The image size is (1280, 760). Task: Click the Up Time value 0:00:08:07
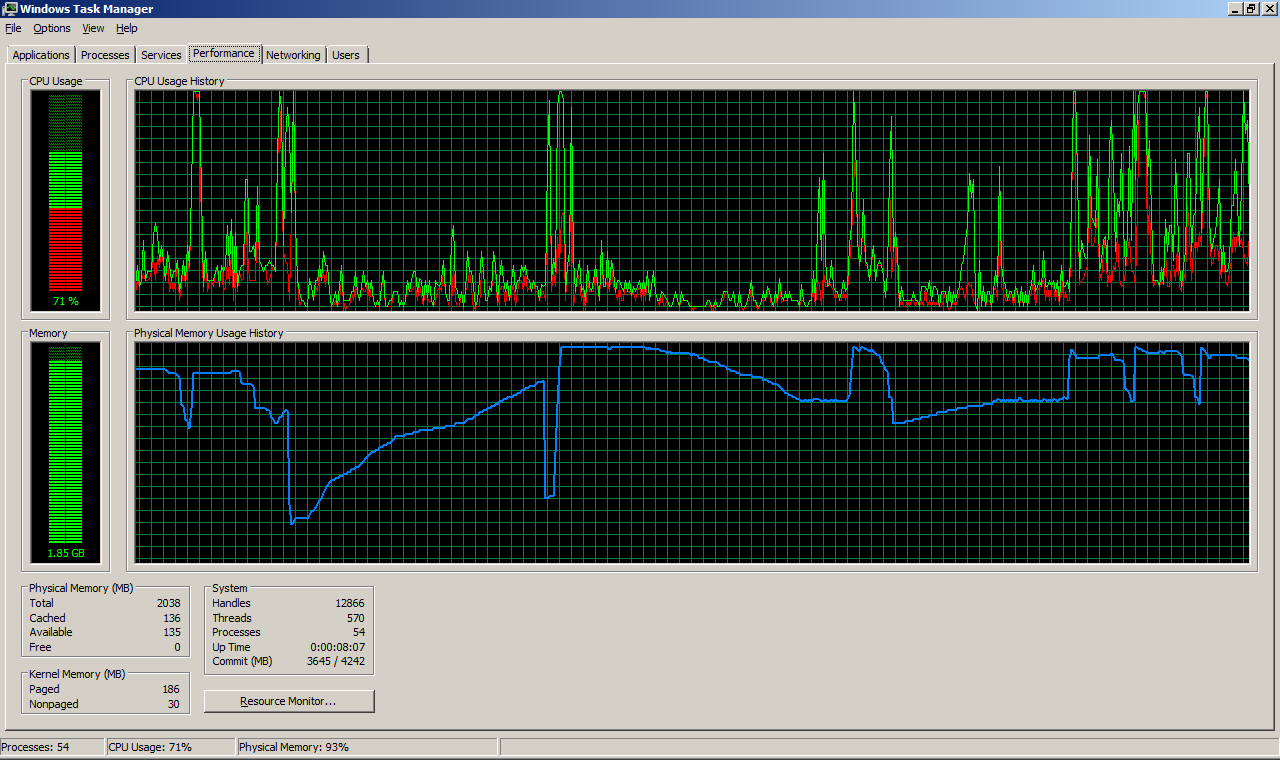coord(338,647)
